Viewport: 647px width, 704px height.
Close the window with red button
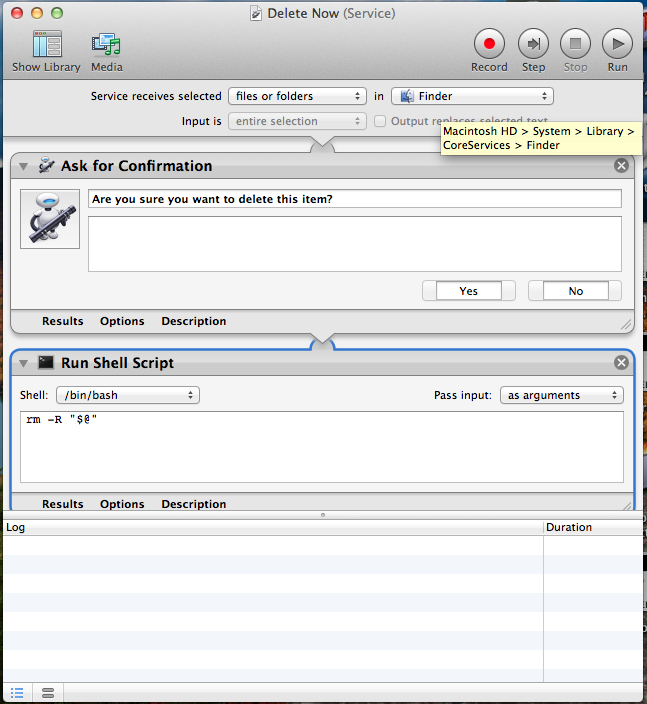coord(17,13)
